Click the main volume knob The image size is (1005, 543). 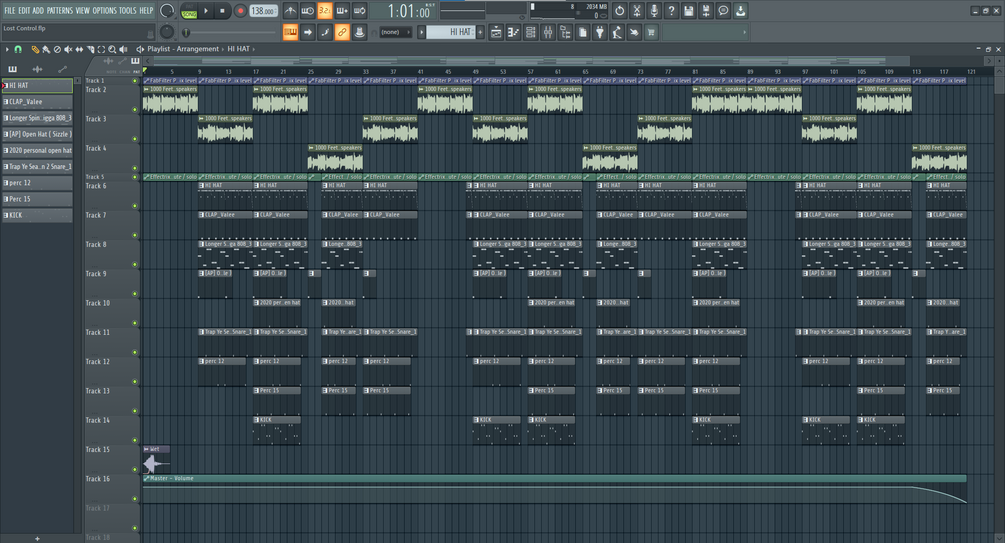[167, 10]
